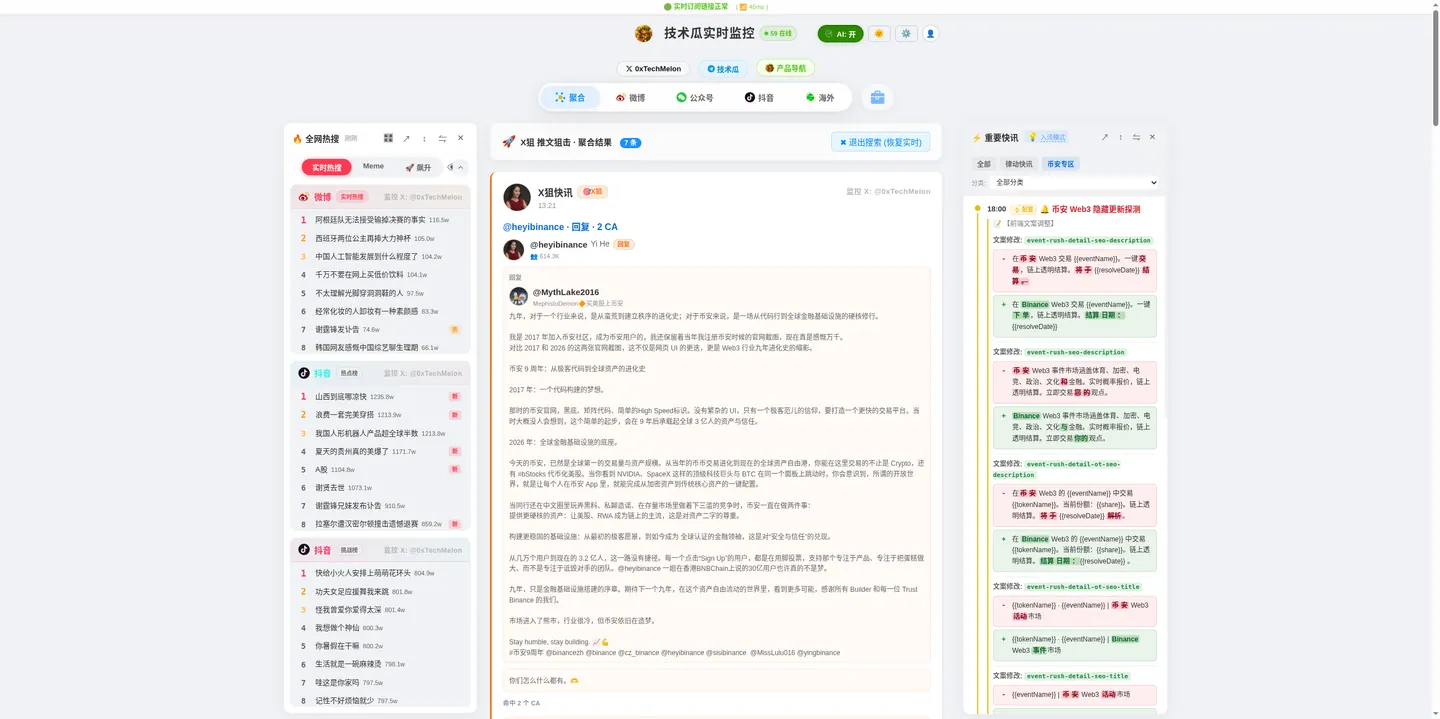Click the 挑战榜 badge beside 抖音

click(x=349, y=550)
